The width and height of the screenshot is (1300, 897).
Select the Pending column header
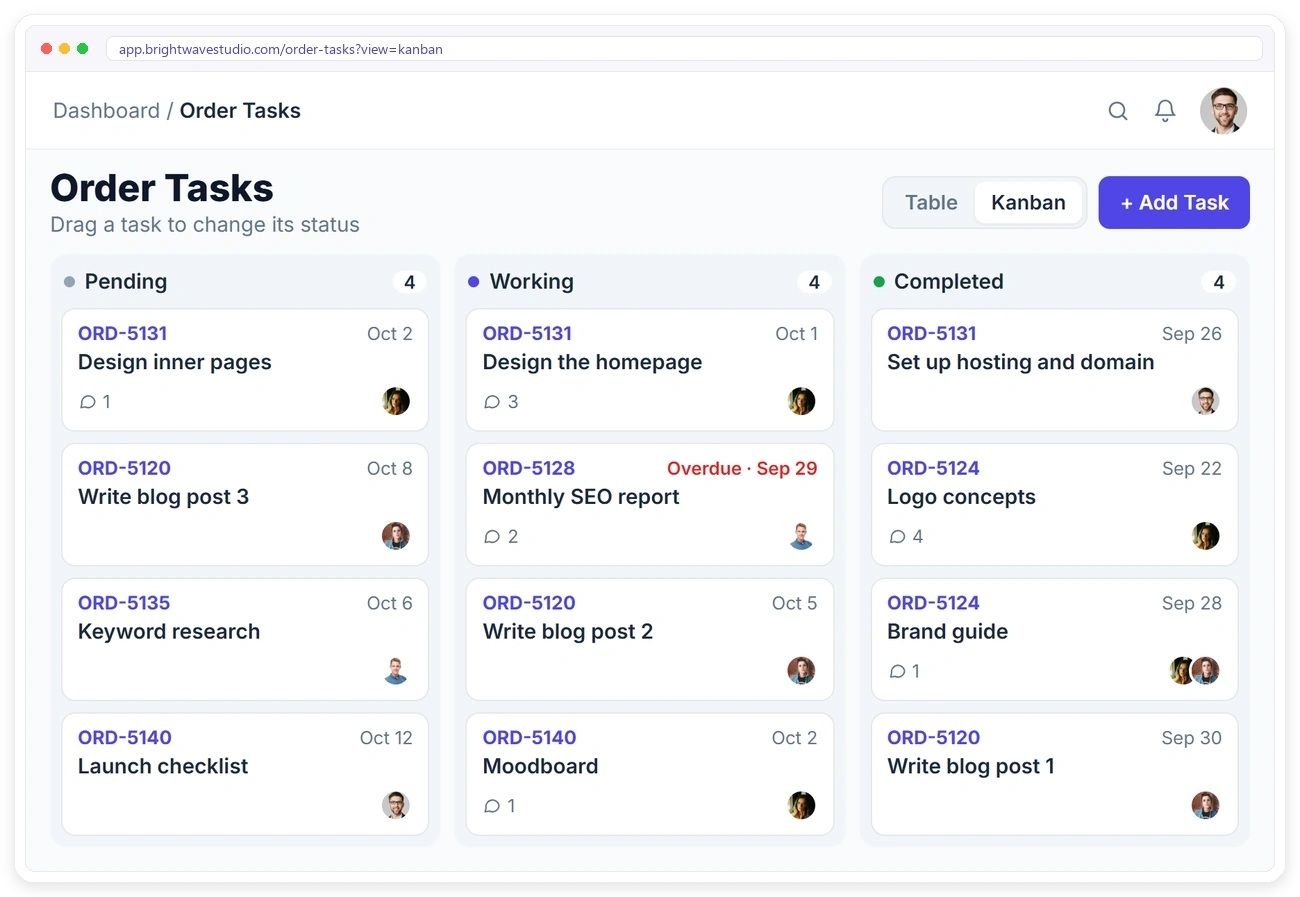pos(245,282)
